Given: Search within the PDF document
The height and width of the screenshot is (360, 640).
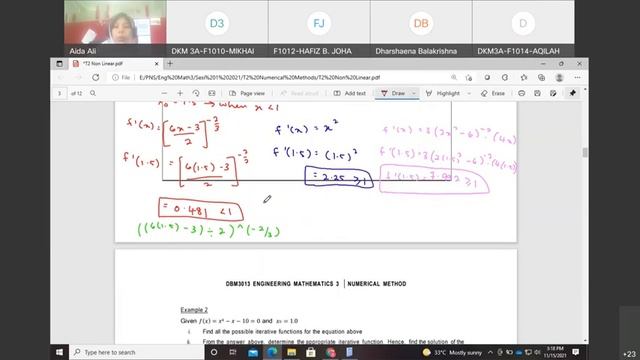Looking at the screenshot, I should coord(93,93).
